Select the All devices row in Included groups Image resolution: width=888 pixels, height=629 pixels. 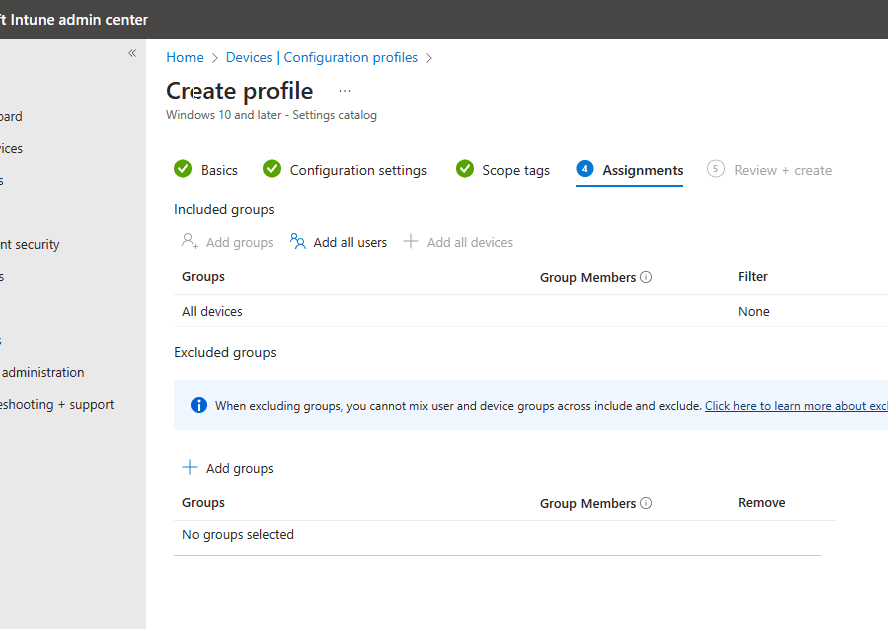click(212, 311)
